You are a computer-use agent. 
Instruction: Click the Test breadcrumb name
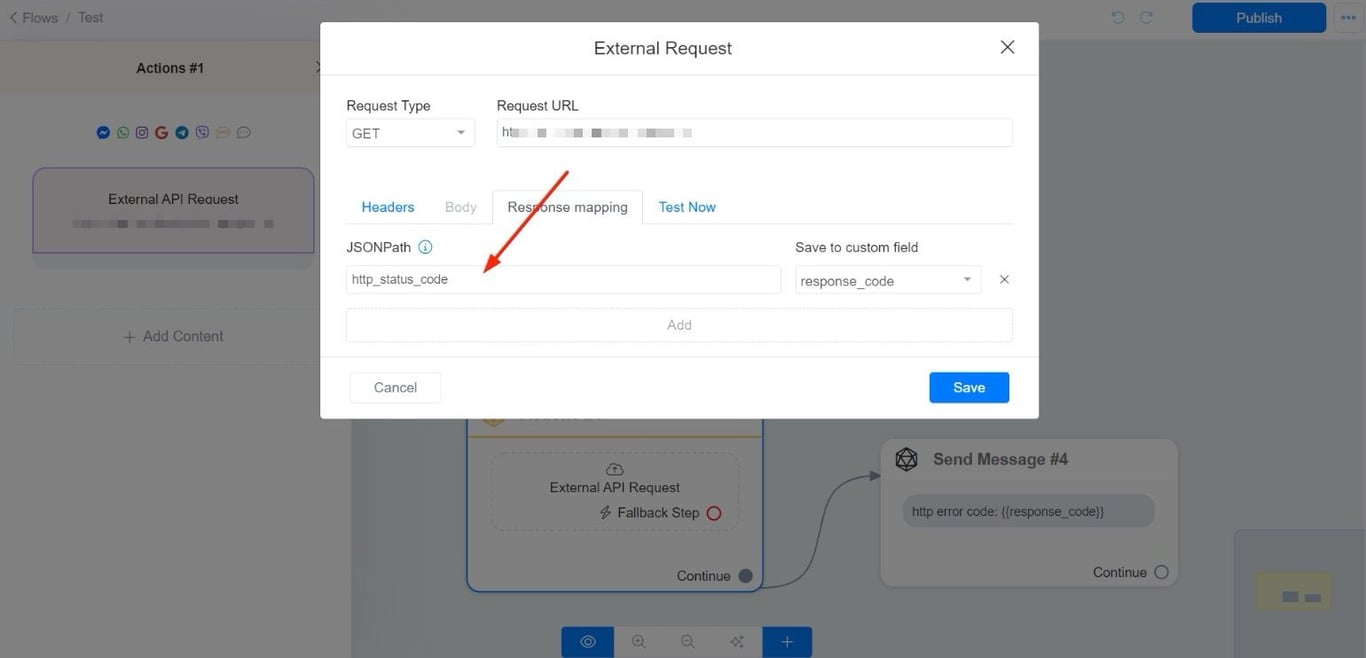pos(90,17)
